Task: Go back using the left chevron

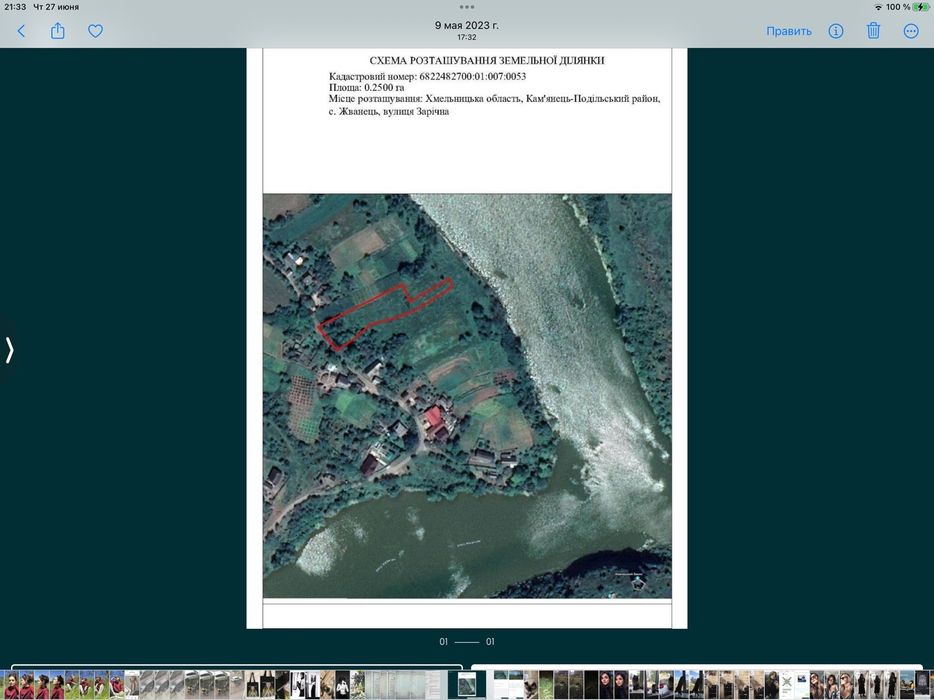Action: pyautogui.click(x=21, y=31)
